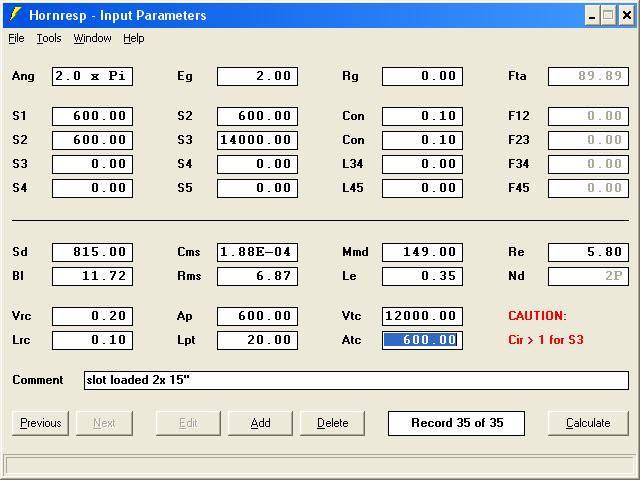Focus the L45 input field
640x480 pixels.
tap(422, 188)
